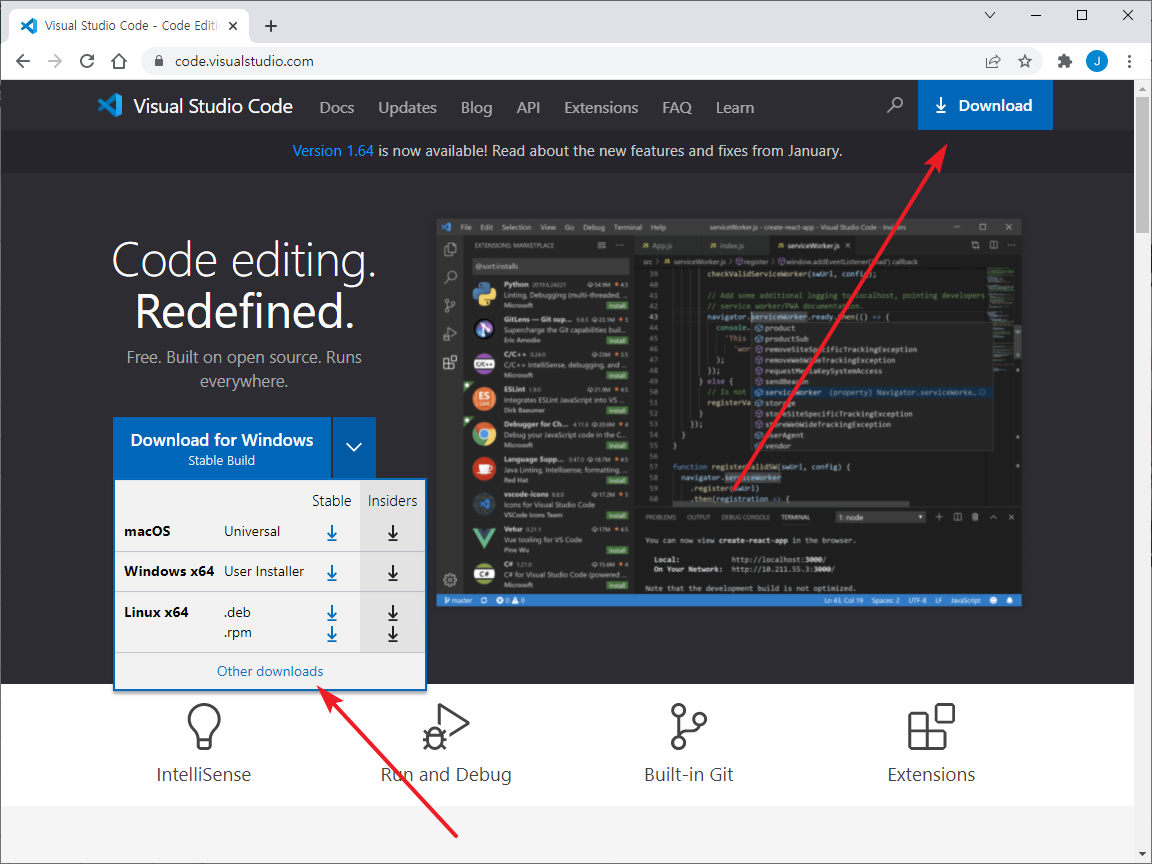The height and width of the screenshot is (864, 1152).
Task: Click the IntelliSense feature label
Action: [x=204, y=774]
